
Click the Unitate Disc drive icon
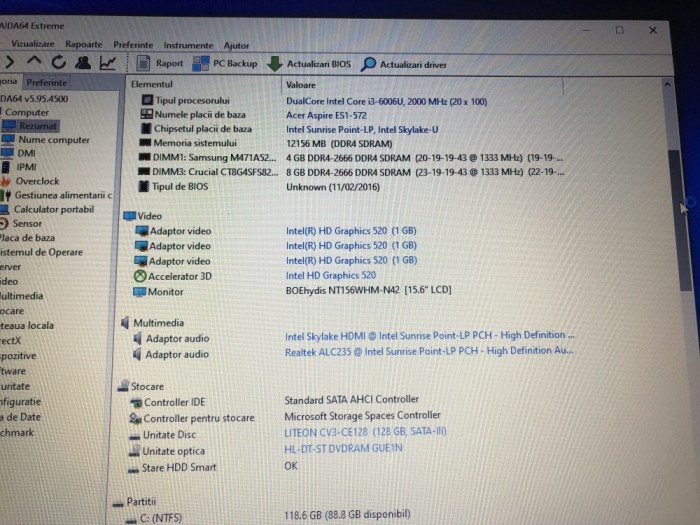click(x=134, y=436)
